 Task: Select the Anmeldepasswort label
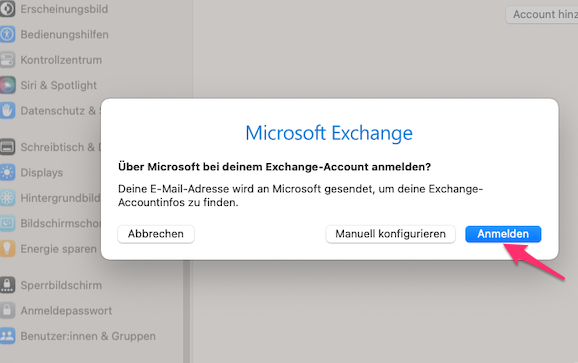pyautogui.click(x=66, y=311)
